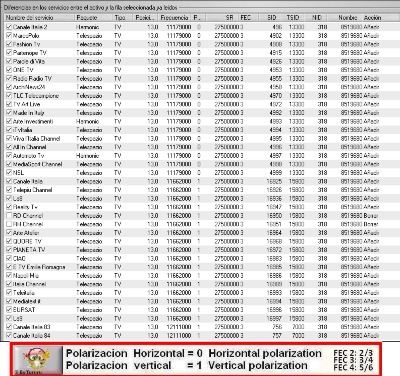
Task: Uncheck the MarcoPolo service checkbox
Action: (9, 35)
